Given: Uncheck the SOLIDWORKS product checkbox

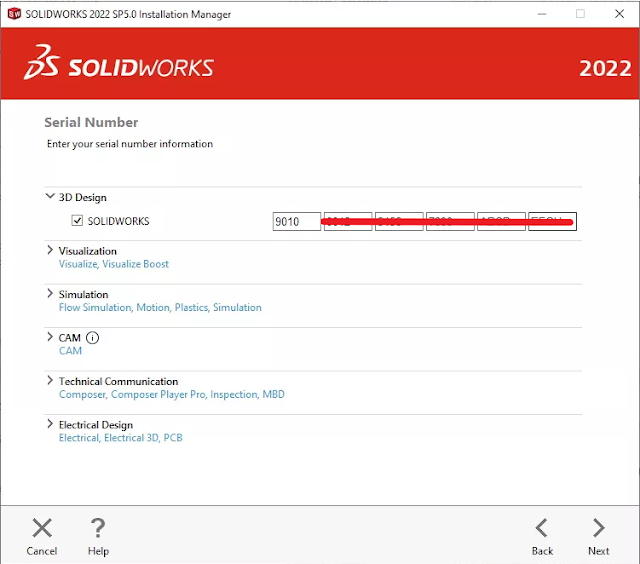Looking at the screenshot, I should 77,220.
